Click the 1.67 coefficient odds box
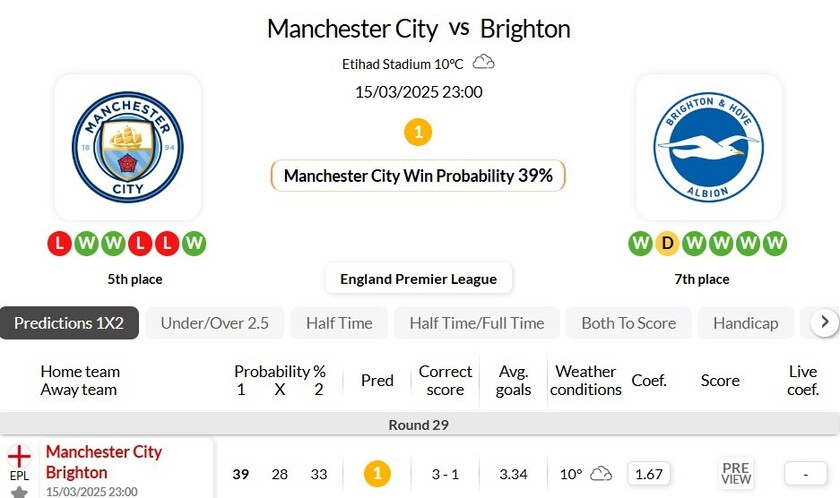The image size is (840, 498). click(649, 473)
